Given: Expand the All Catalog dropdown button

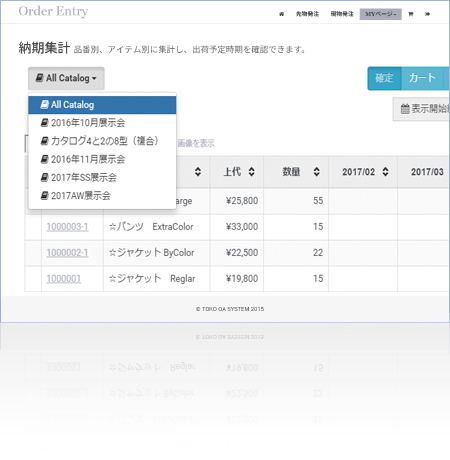Looking at the screenshot, I should coord(66,78).
